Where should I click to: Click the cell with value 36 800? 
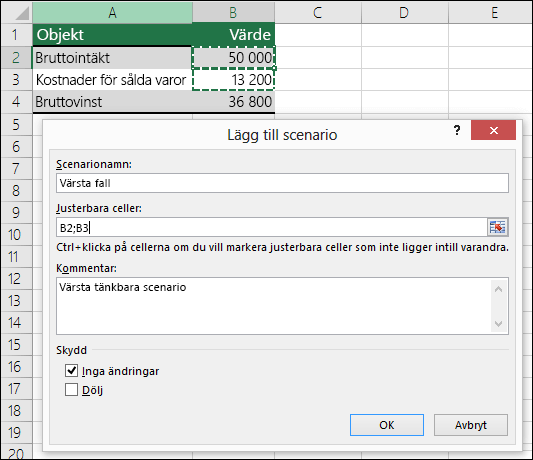(234, 102)
